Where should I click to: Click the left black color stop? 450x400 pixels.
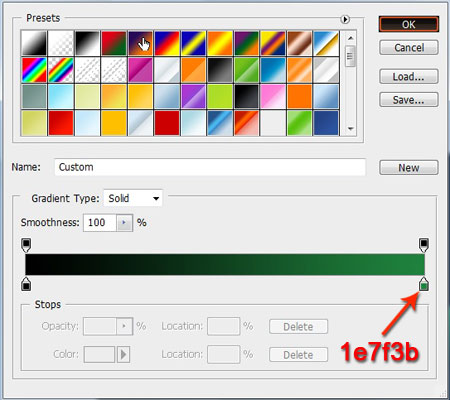(26, 284)
